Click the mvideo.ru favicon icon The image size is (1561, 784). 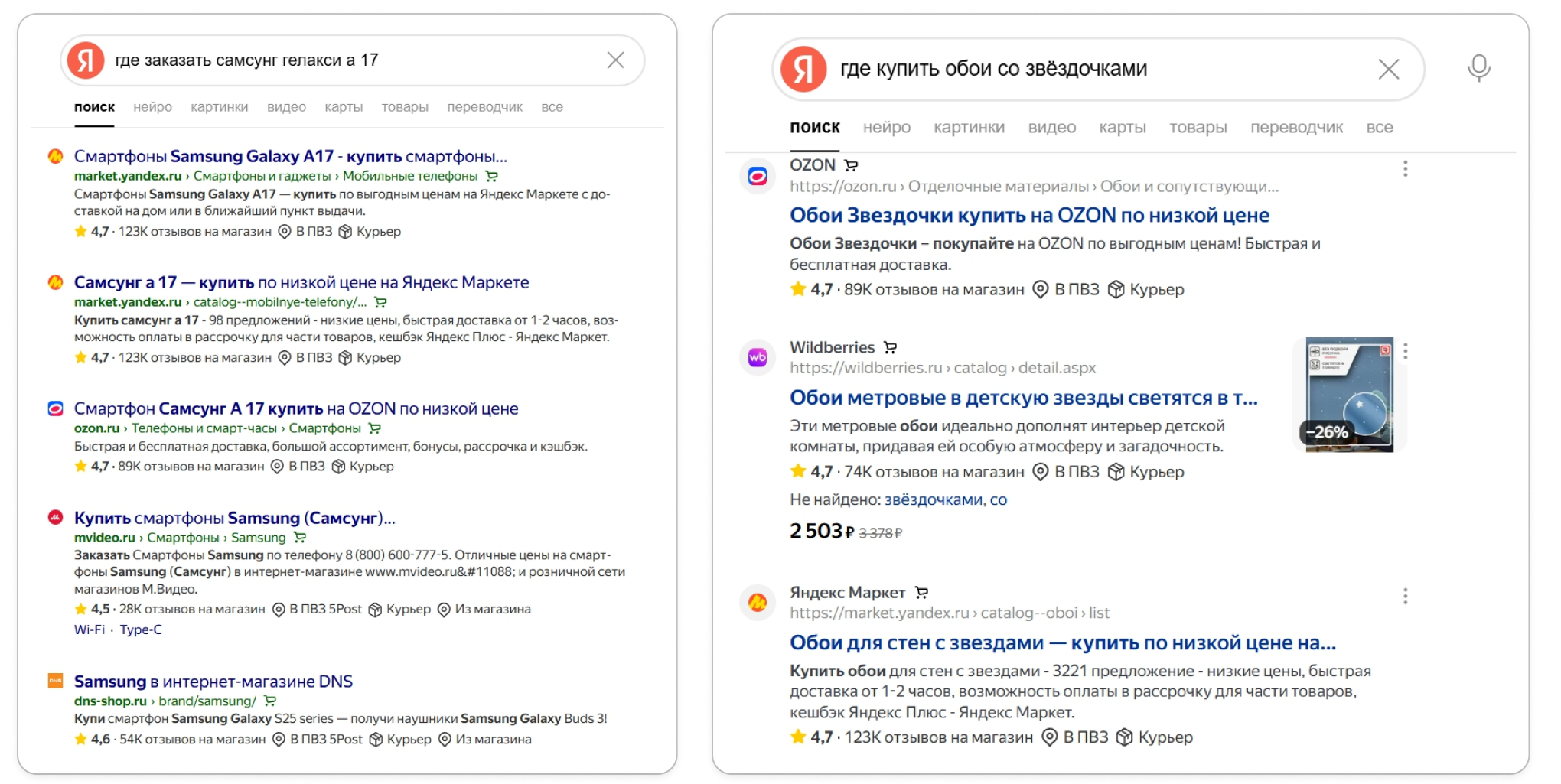[x=55, y=518]
